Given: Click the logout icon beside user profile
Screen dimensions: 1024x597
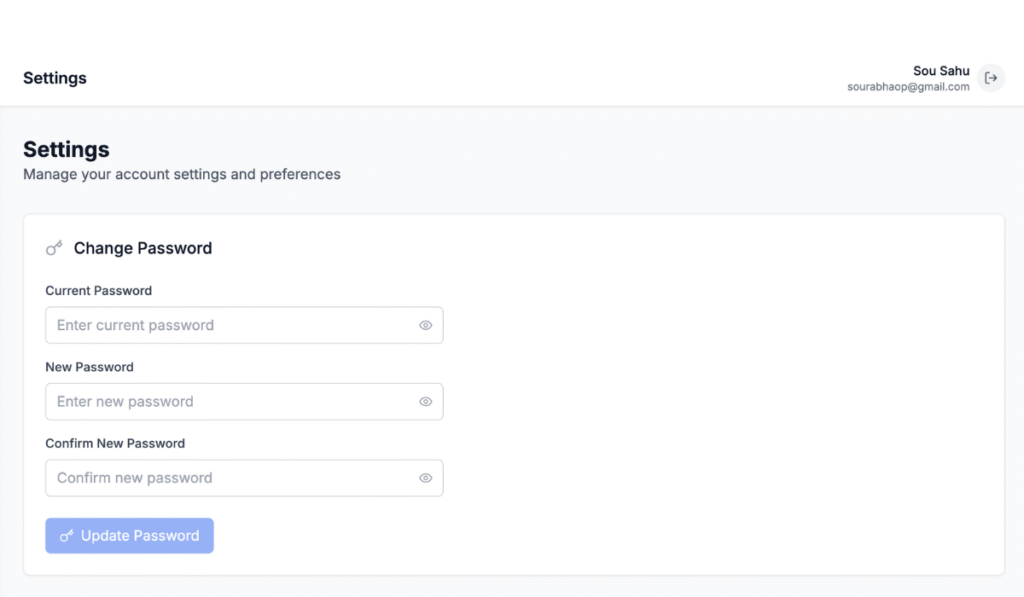Looking at the screenshot, I should click(991, 78).
